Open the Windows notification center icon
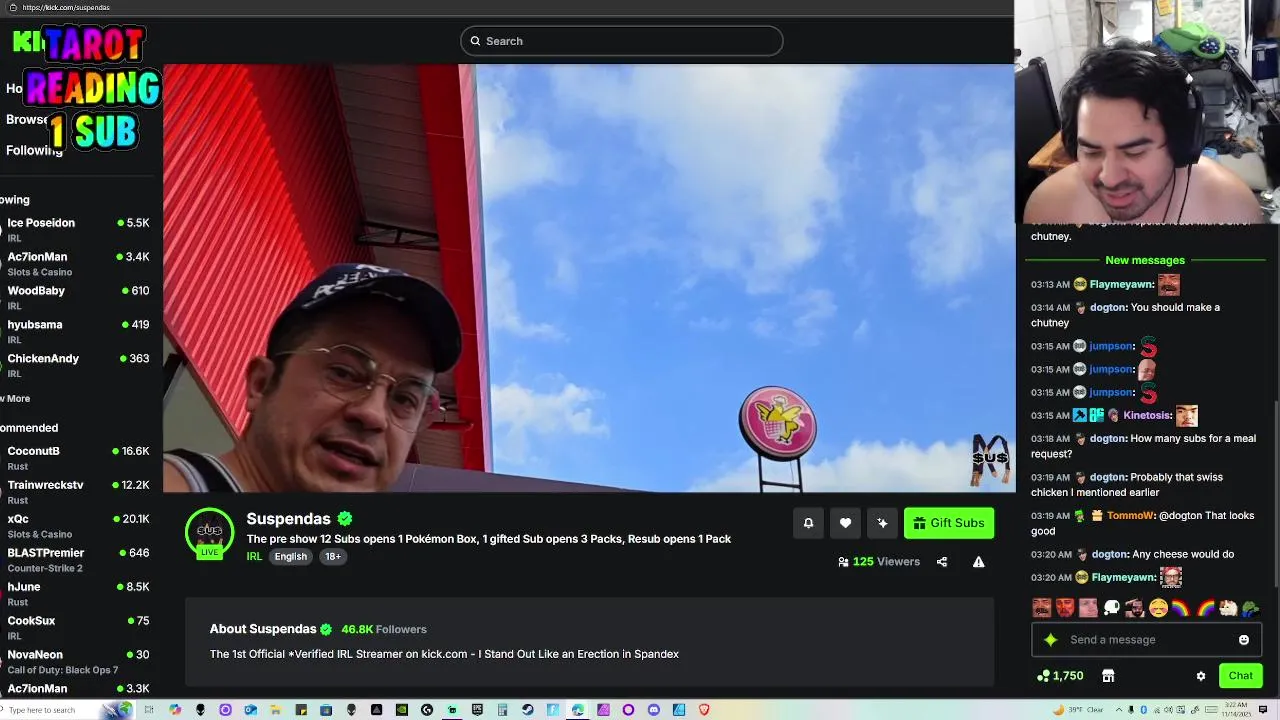The image size is (1280, 720). pos(1263,710)
